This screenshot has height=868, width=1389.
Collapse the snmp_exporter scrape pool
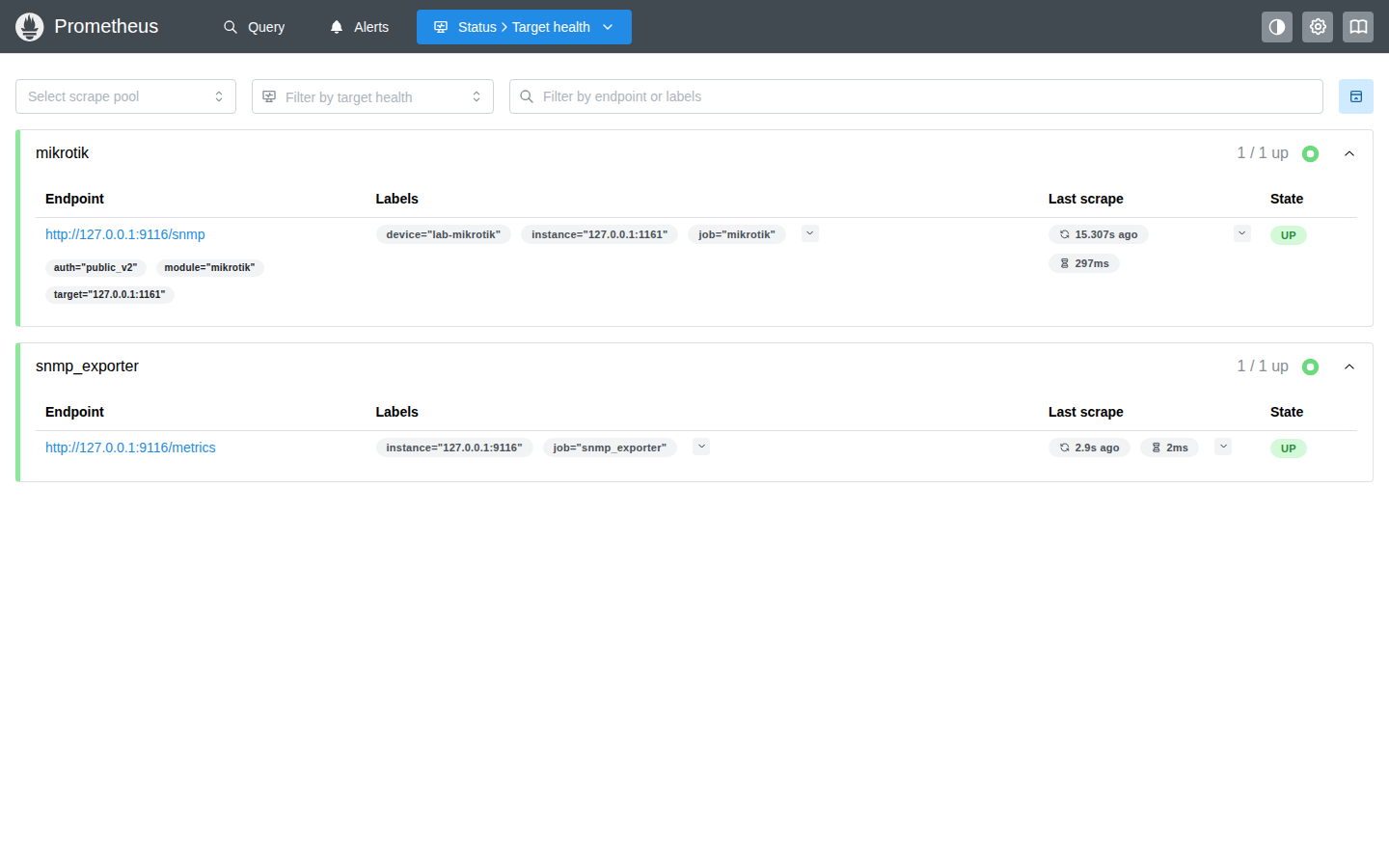[1349, 366]
